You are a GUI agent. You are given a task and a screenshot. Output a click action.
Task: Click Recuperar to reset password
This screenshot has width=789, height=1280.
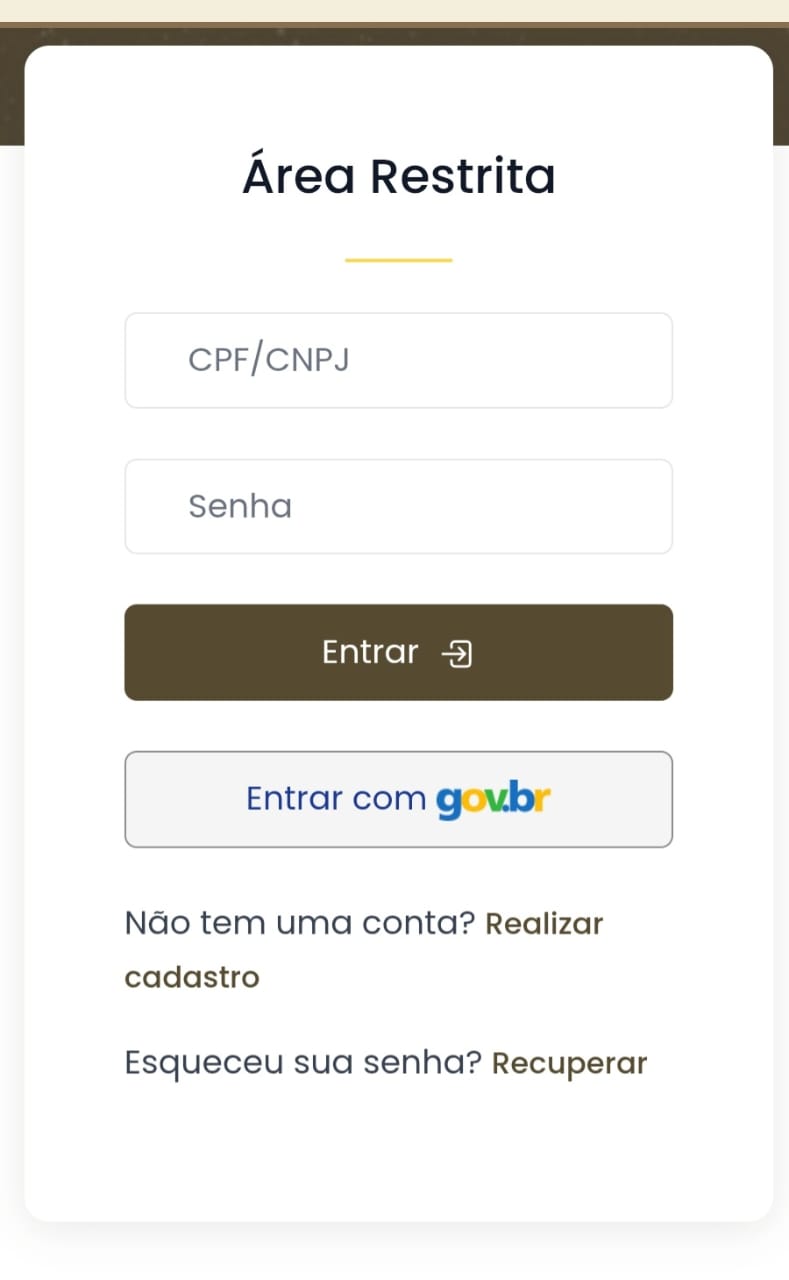click(x=569, y=1063)
